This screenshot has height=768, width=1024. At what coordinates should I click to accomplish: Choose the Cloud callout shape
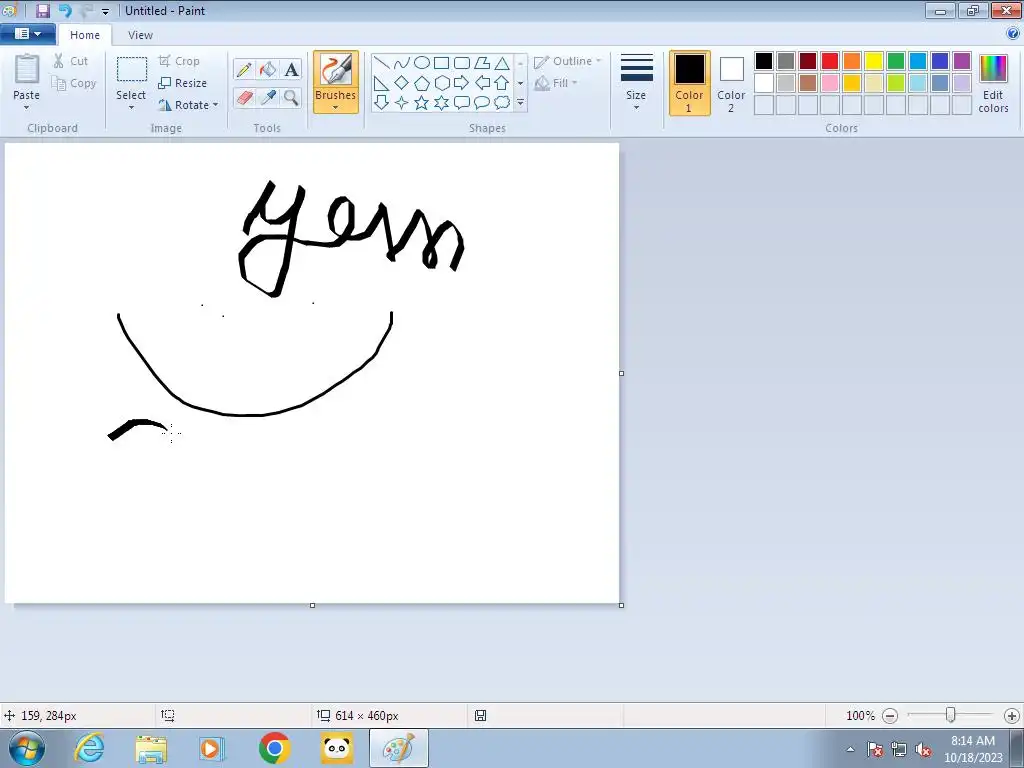click(502, 103)
